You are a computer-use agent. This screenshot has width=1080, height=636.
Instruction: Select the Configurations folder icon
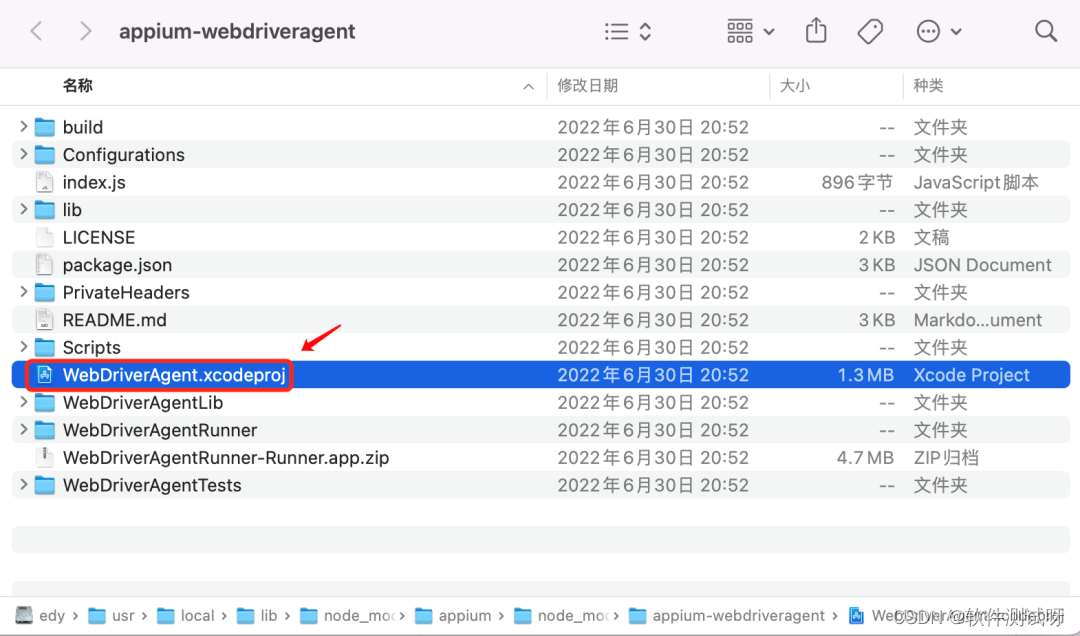(45, 154)
